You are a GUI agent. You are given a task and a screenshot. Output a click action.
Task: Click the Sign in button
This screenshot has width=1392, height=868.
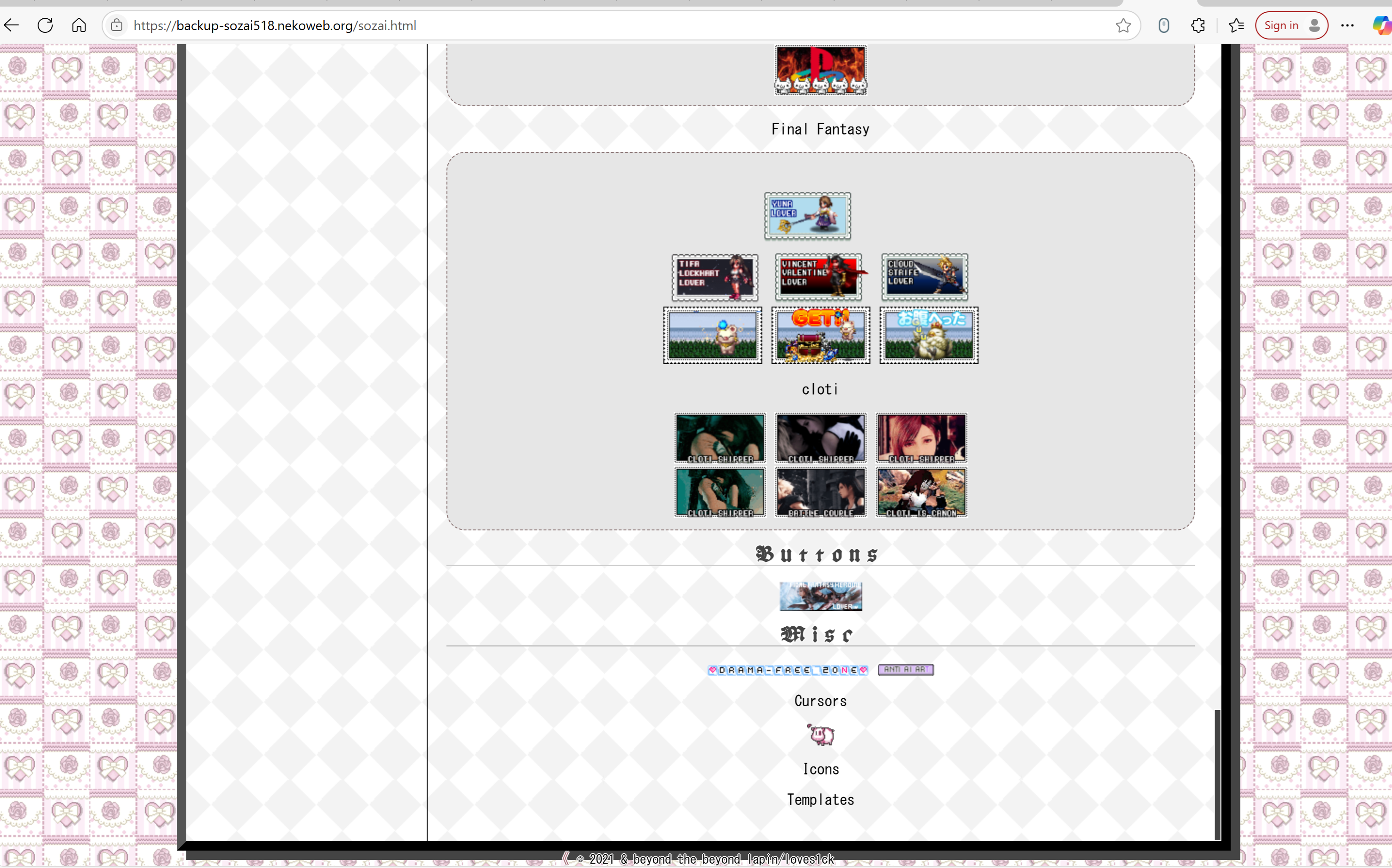[1291, 25]
